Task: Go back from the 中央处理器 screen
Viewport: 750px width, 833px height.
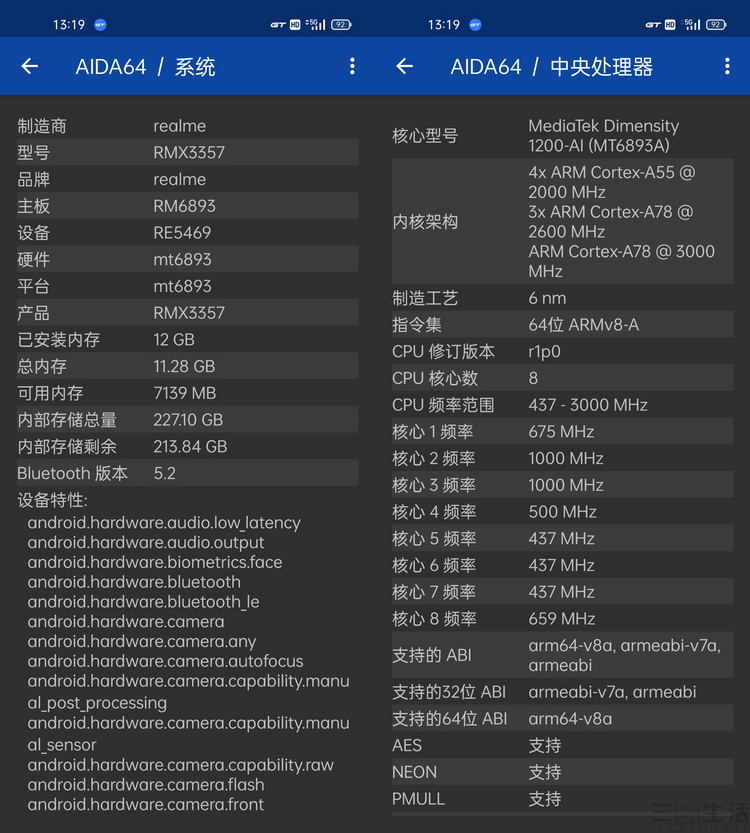Action: pyautogui.click(x=405, y=66)
